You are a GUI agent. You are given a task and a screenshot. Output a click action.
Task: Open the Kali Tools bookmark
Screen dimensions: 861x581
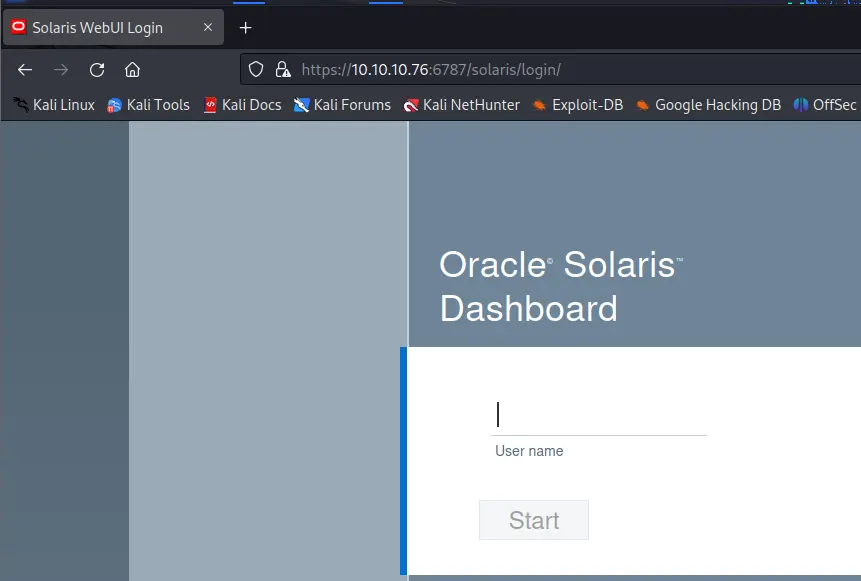point(148,104)
